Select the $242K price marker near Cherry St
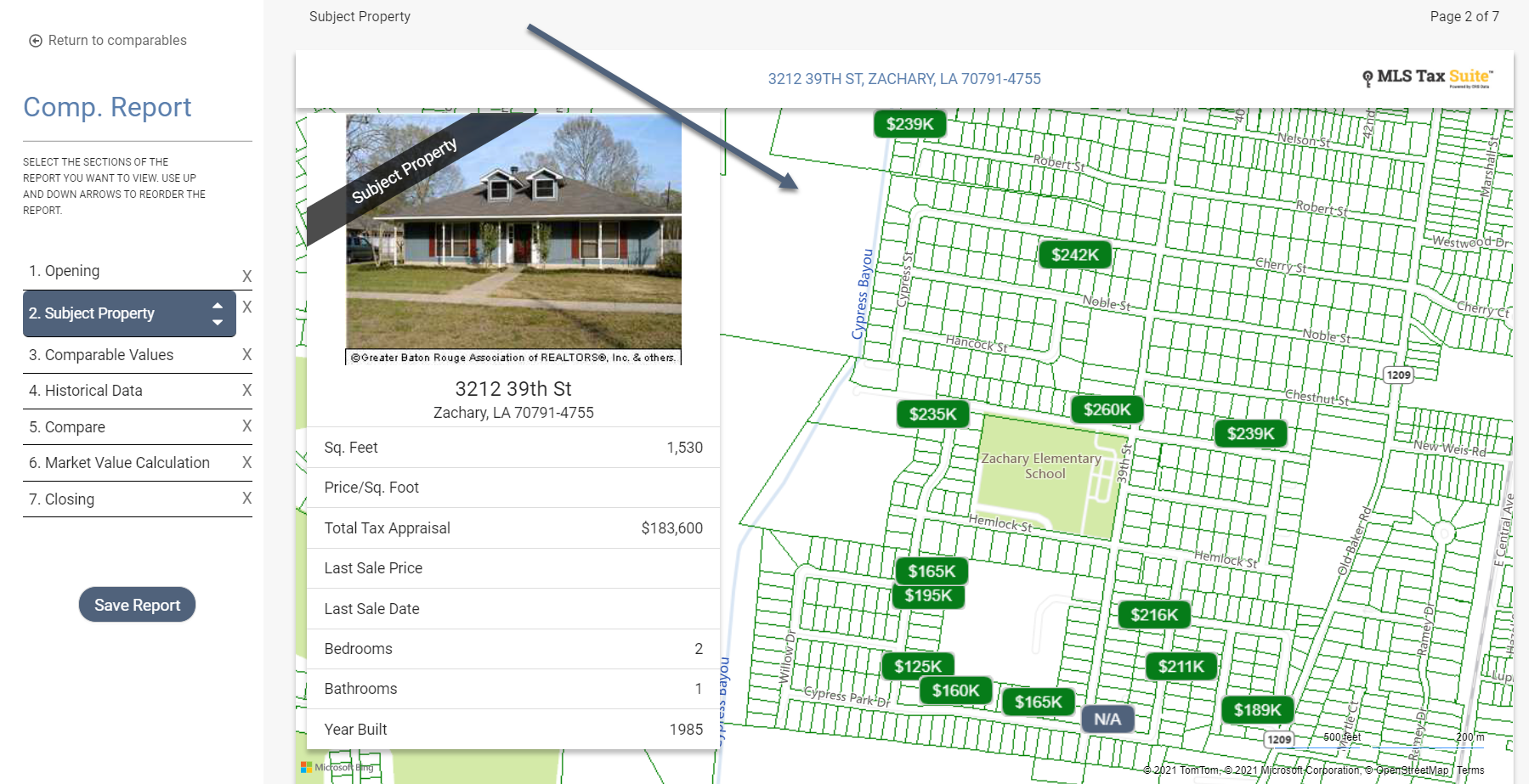The width and height of the screenshot is (1529, 784). tap(1074, 254)
